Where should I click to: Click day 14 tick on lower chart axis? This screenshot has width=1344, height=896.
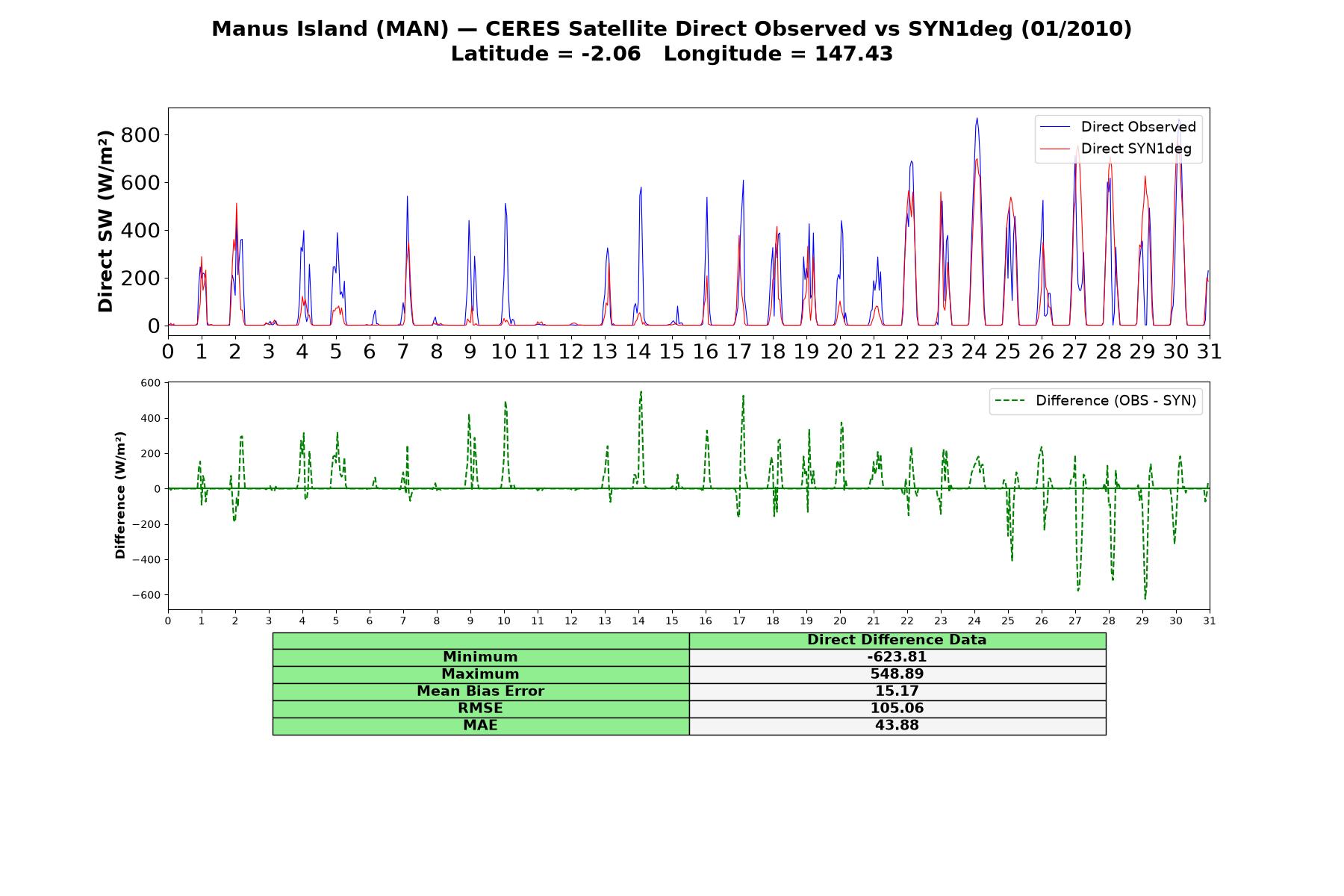coord(638,620)
